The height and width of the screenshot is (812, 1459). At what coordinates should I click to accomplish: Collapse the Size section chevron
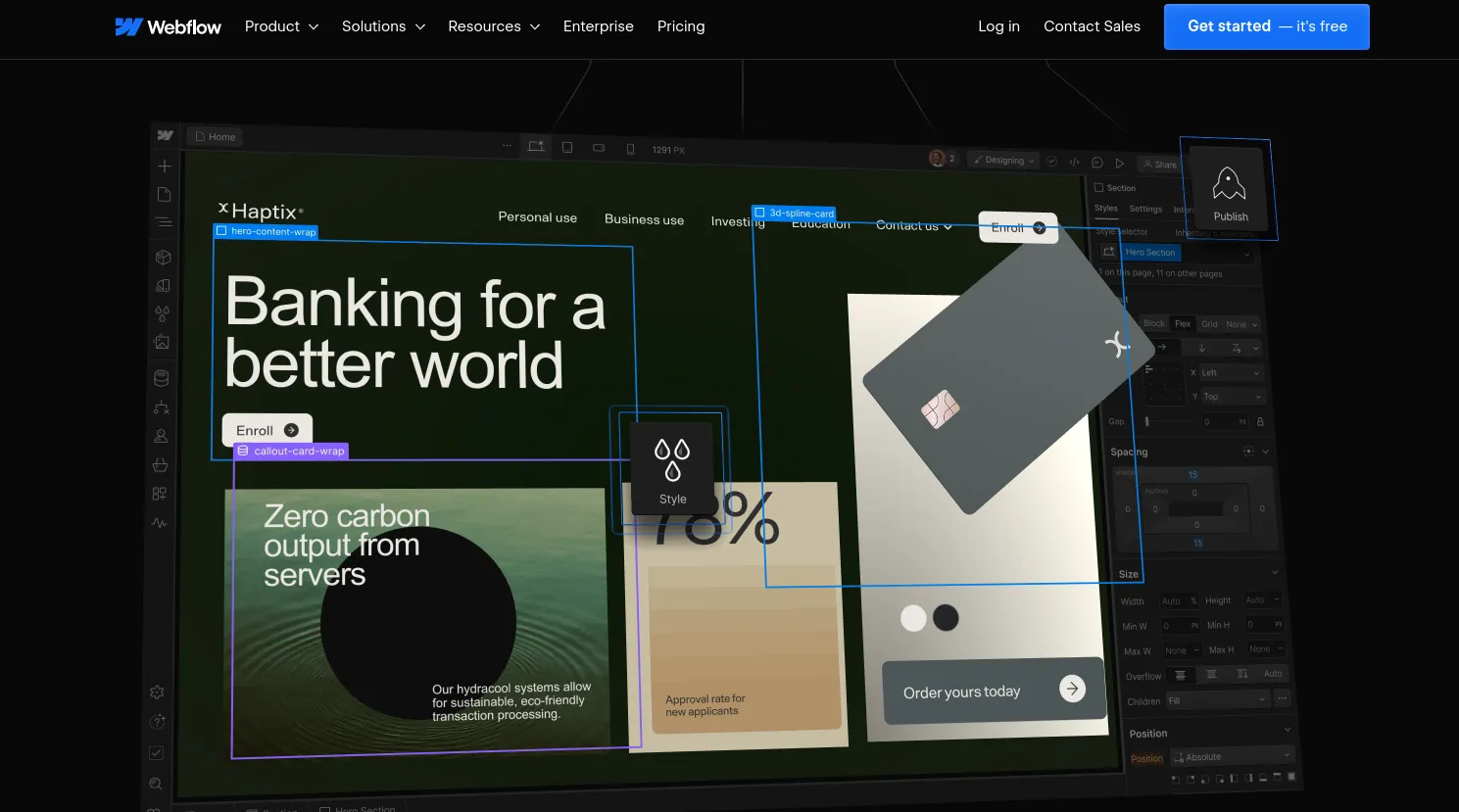click(x=1275, y=572)
